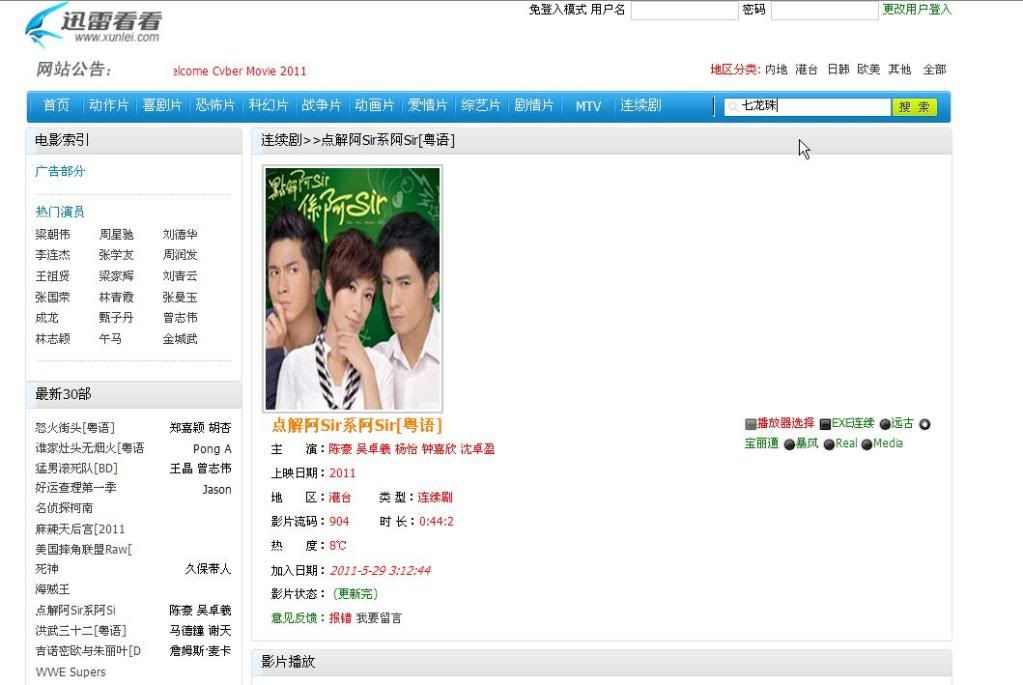The width and height of the screenshot is (1023, 685).
Task: Click the 播放器选择 player selection icon
Action: tap(751, 424)
